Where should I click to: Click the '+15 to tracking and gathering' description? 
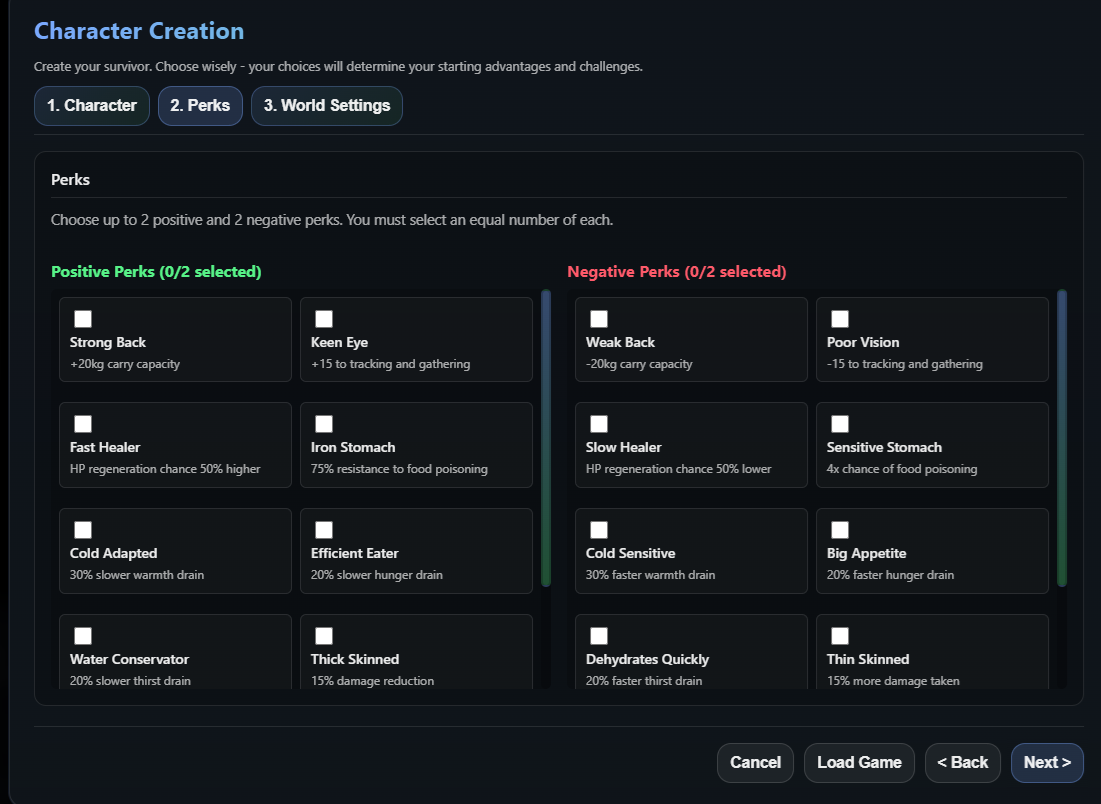(390, 364)
